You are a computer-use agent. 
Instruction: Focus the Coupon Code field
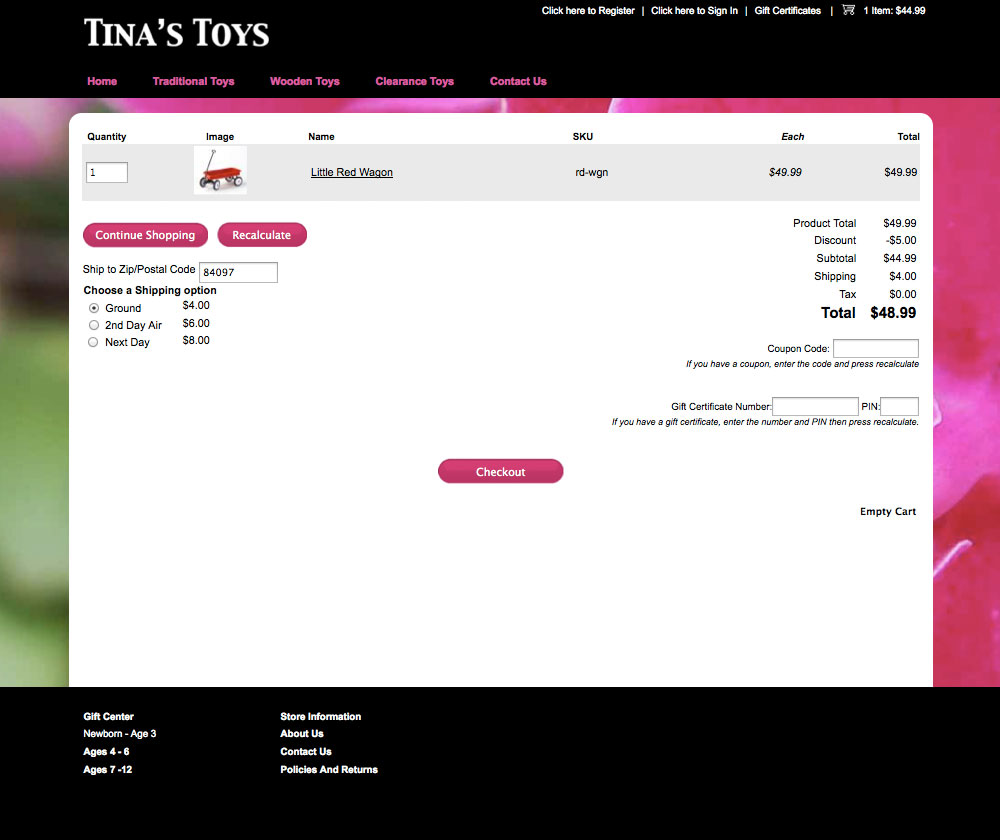pyautogui.click(x=875, y=348)
